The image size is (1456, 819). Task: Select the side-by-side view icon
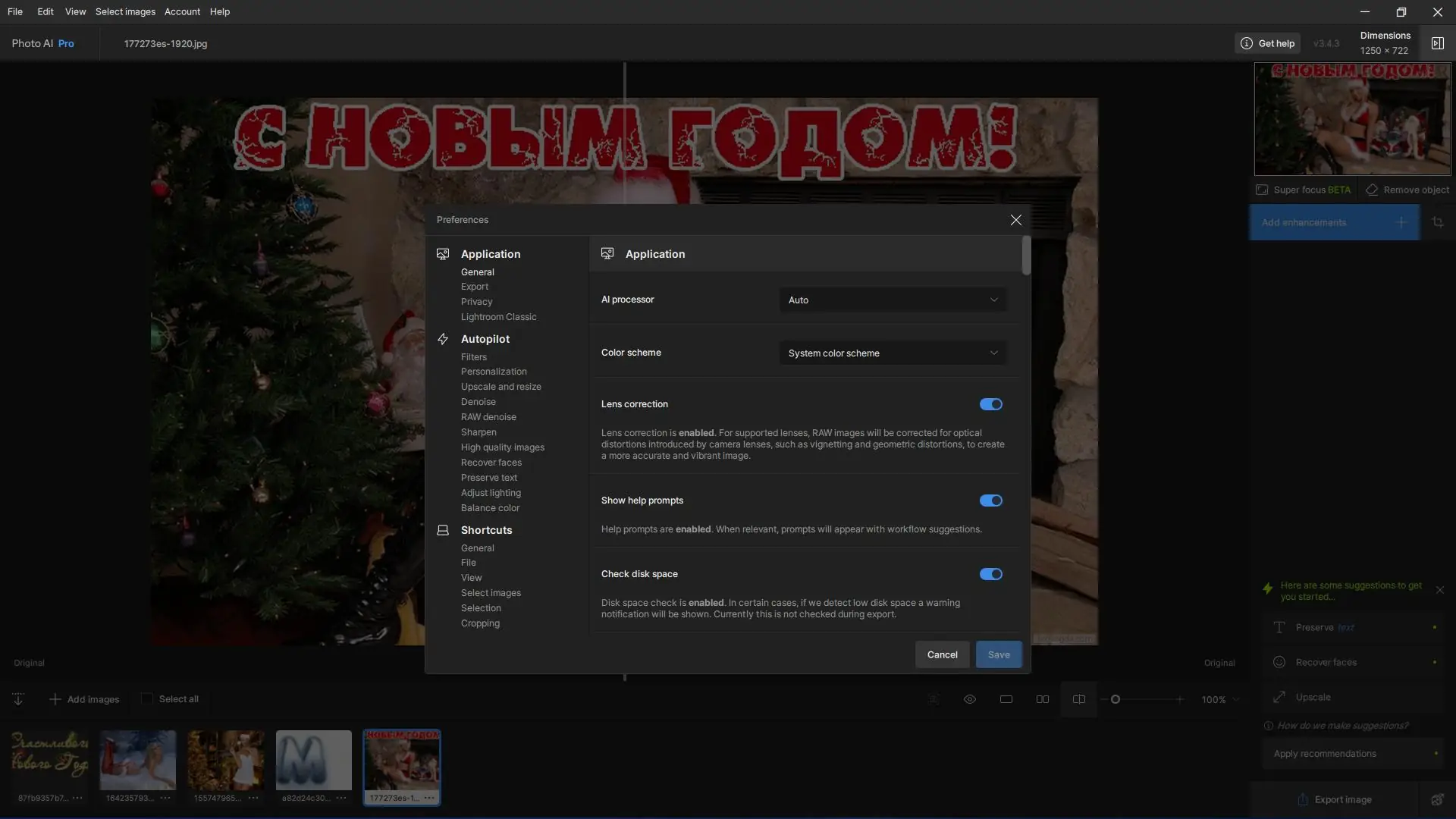[1043, 699]
